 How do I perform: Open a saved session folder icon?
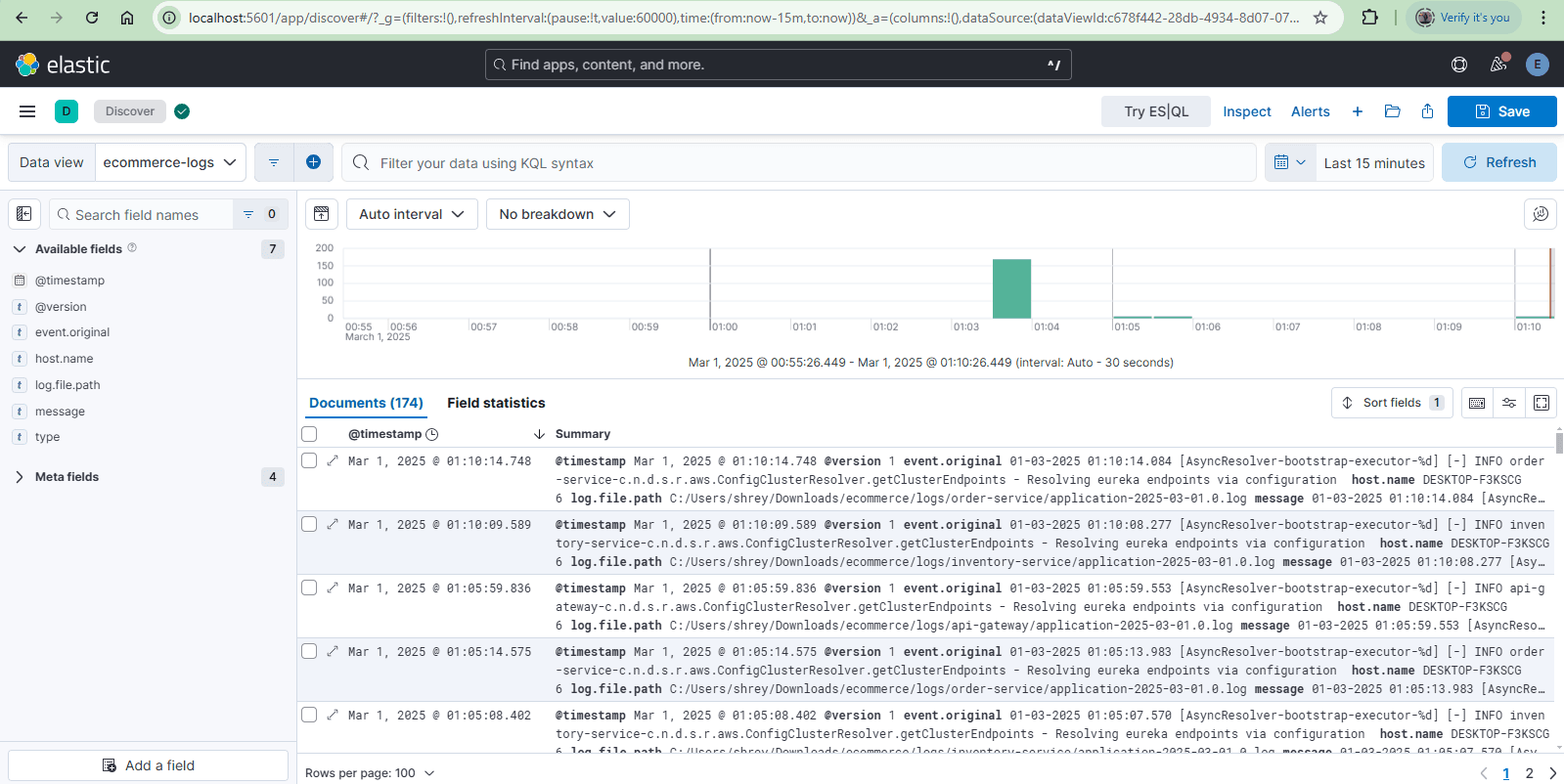tap(1393, 111)
